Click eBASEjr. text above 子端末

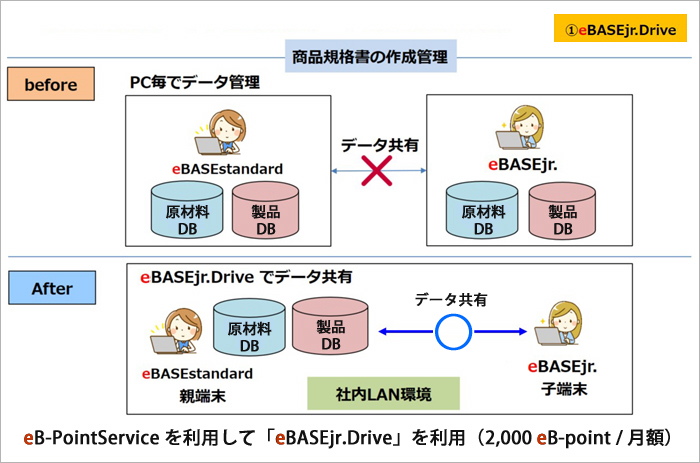[562, 367]
